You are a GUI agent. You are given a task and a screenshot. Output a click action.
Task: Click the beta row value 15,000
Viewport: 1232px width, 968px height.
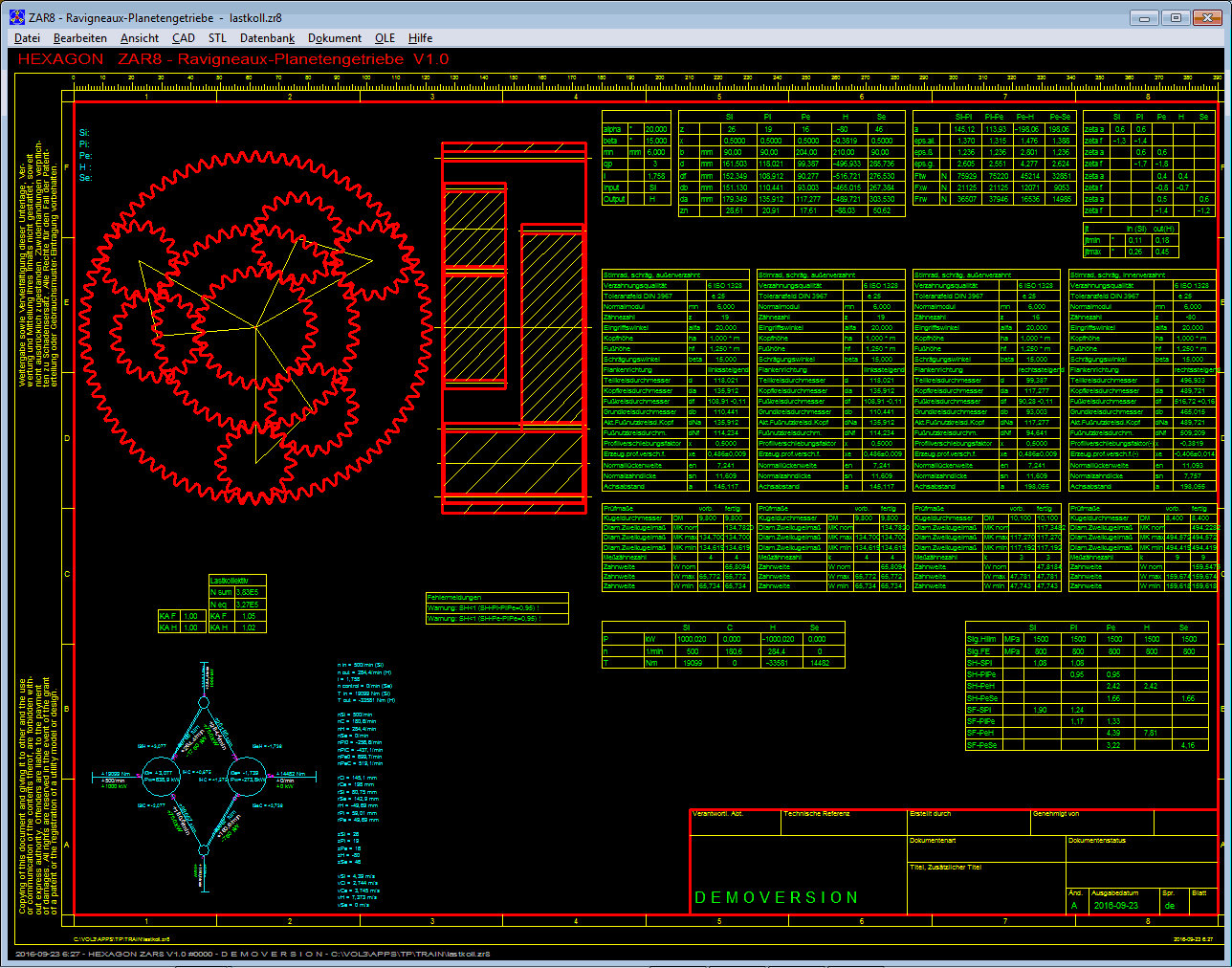coord(656,141)
